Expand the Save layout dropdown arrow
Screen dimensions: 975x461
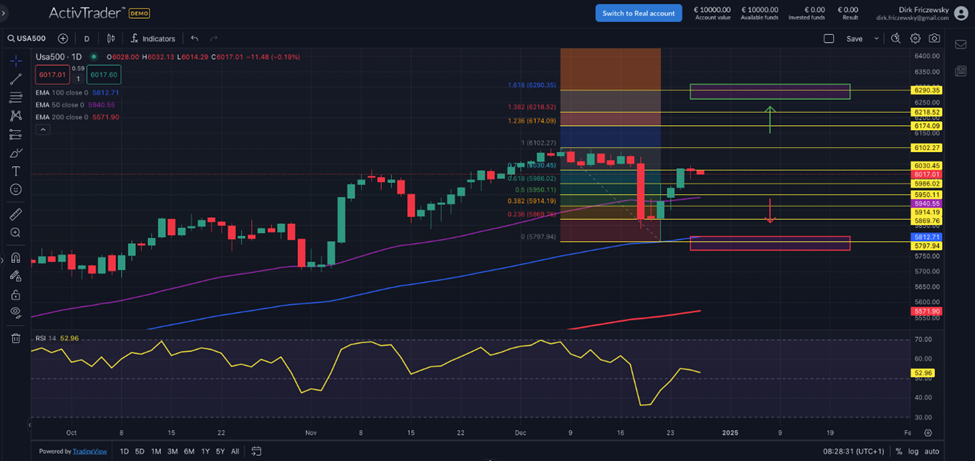coord(877,38)
